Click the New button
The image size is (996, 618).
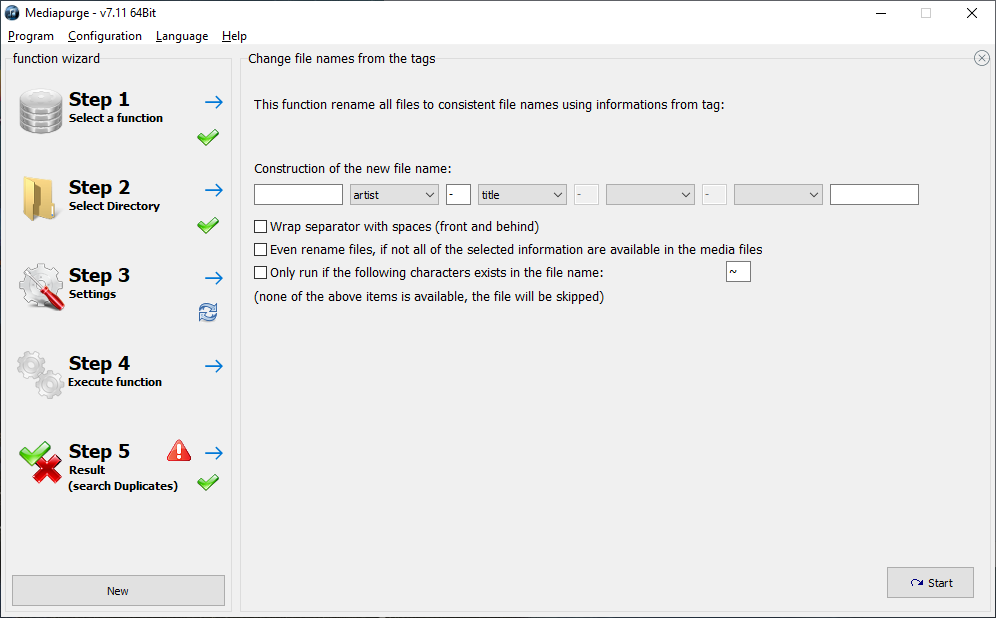[x=118, y=591]
